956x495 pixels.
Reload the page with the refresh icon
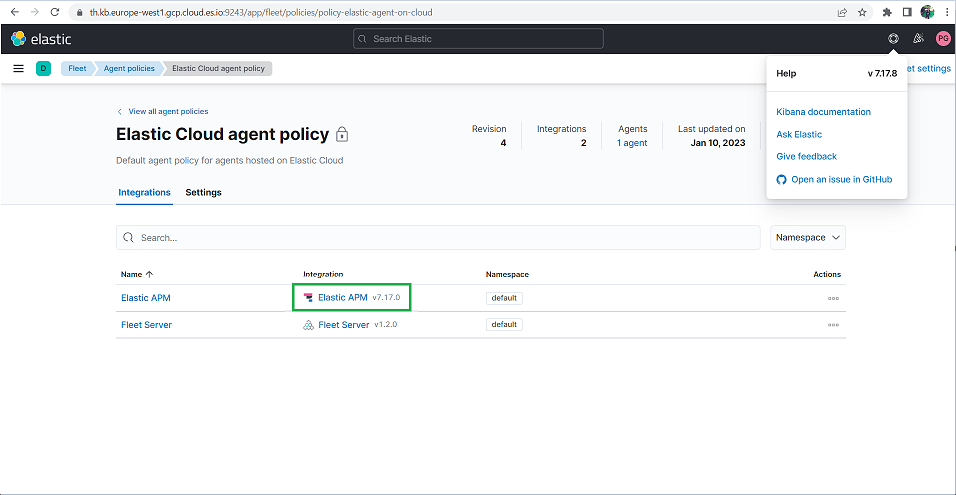pyautogui.click(x=55, y=12)
